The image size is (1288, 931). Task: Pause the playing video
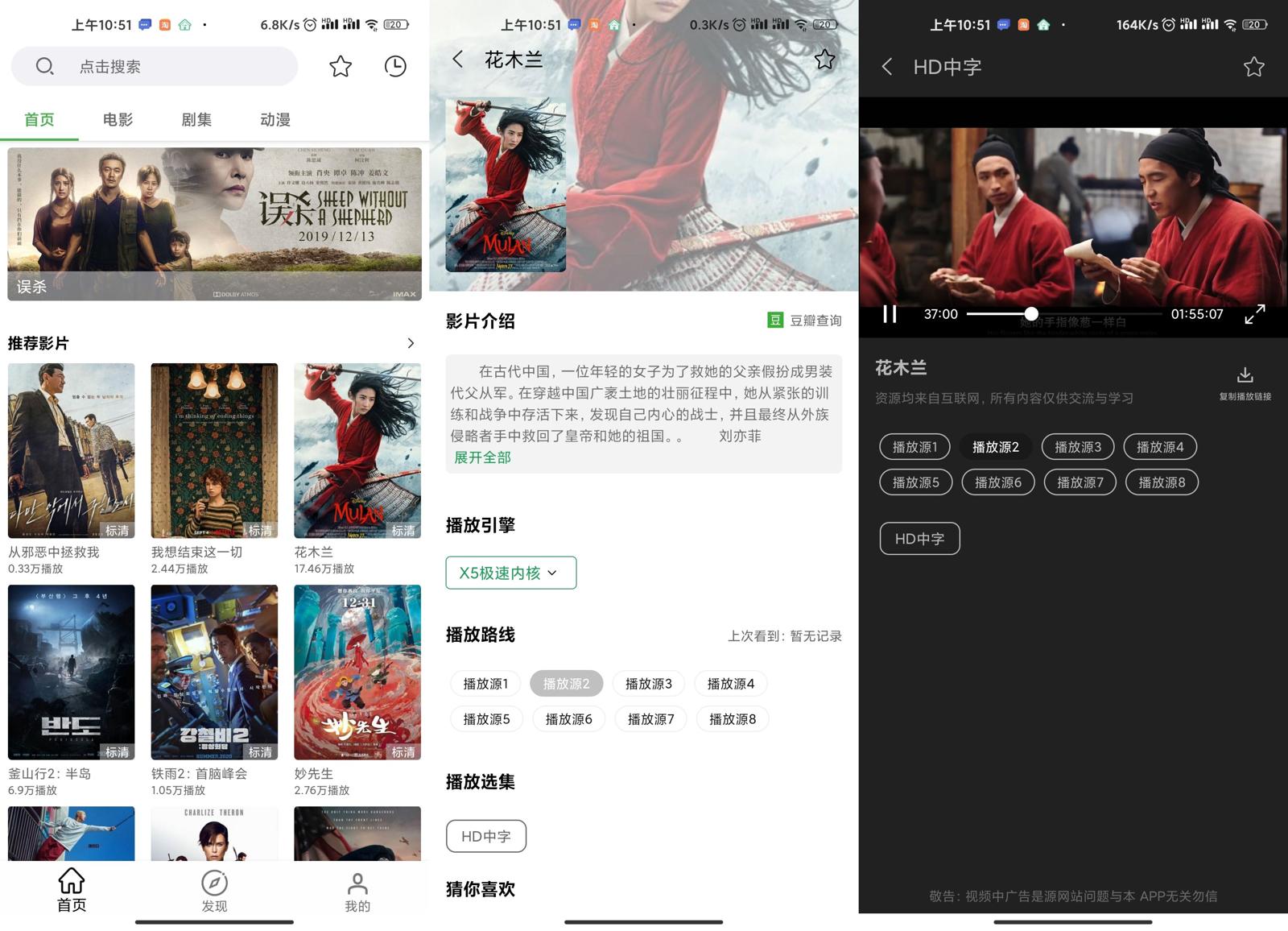890,314
